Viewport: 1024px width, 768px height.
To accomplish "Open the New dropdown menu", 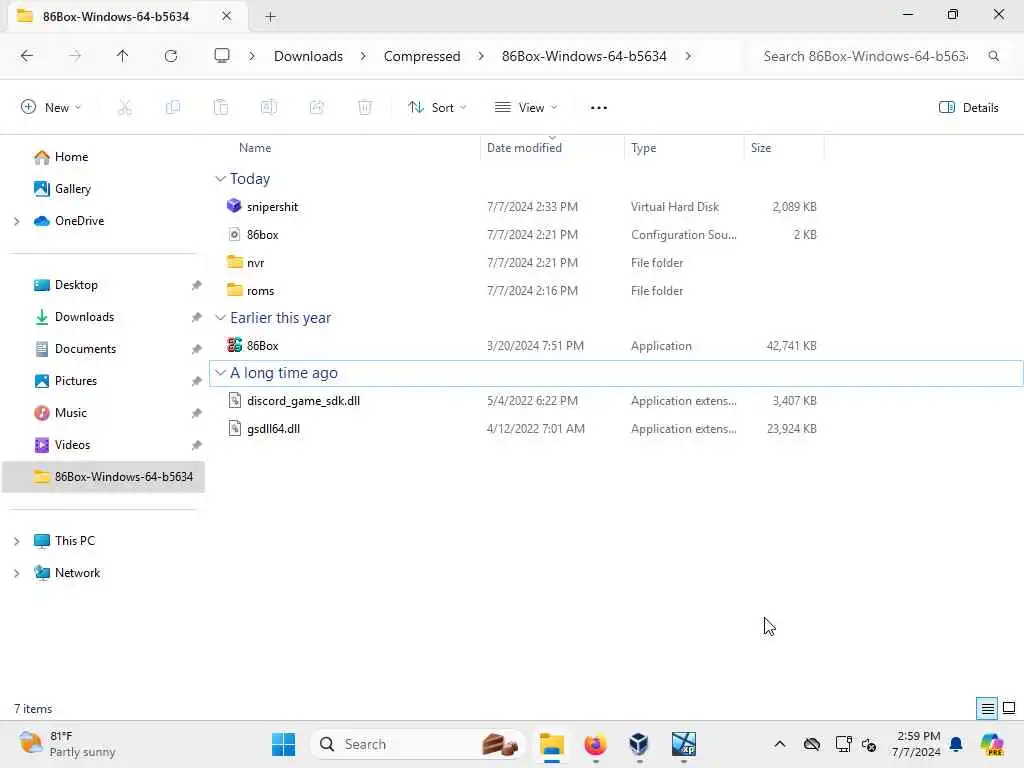I will [x=51, y=107].
